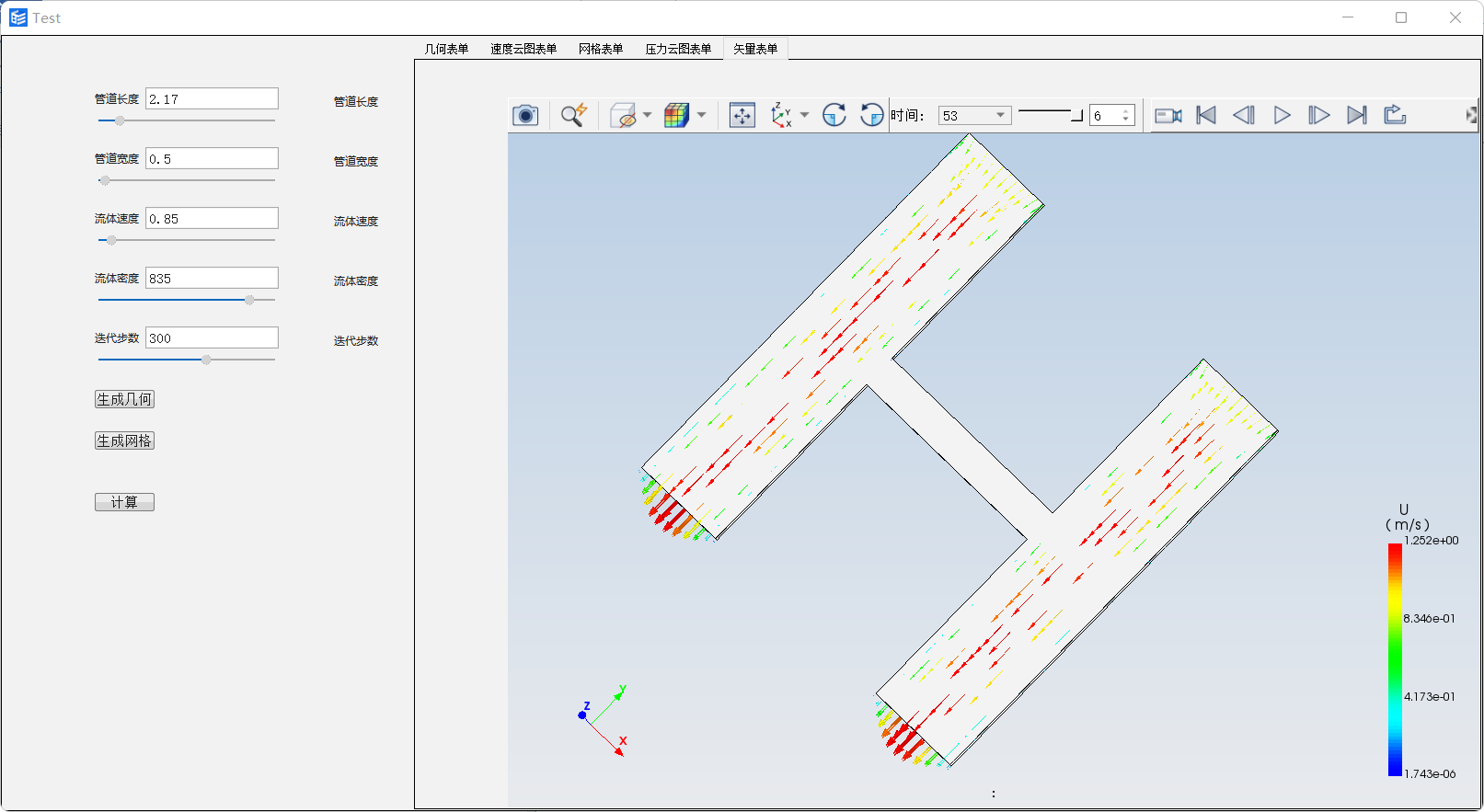Click the 迭代步数 slider handle
The image size is (1484, 812).
tap(206, 360)
